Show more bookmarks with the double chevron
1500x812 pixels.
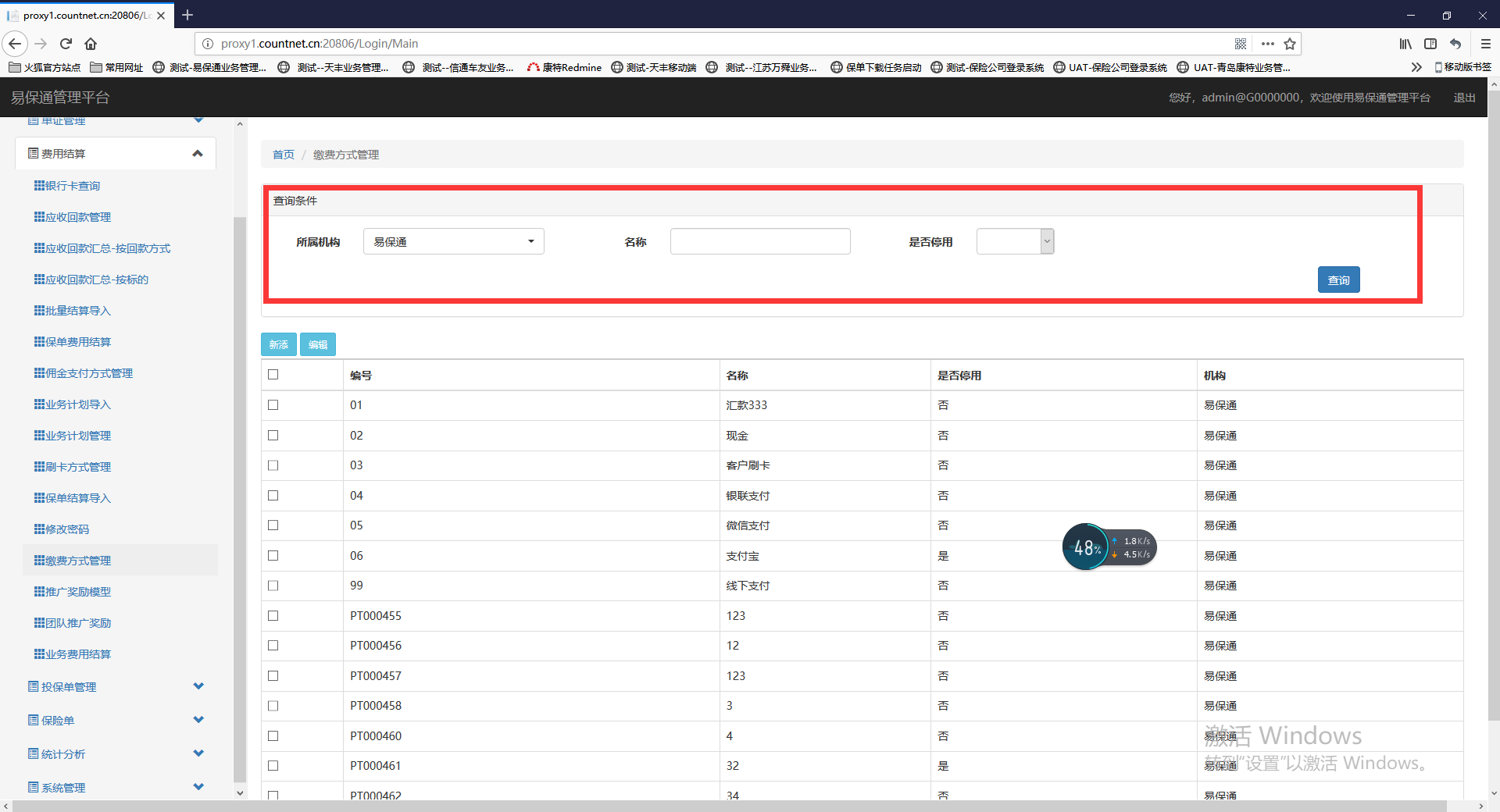(1416, 67)
